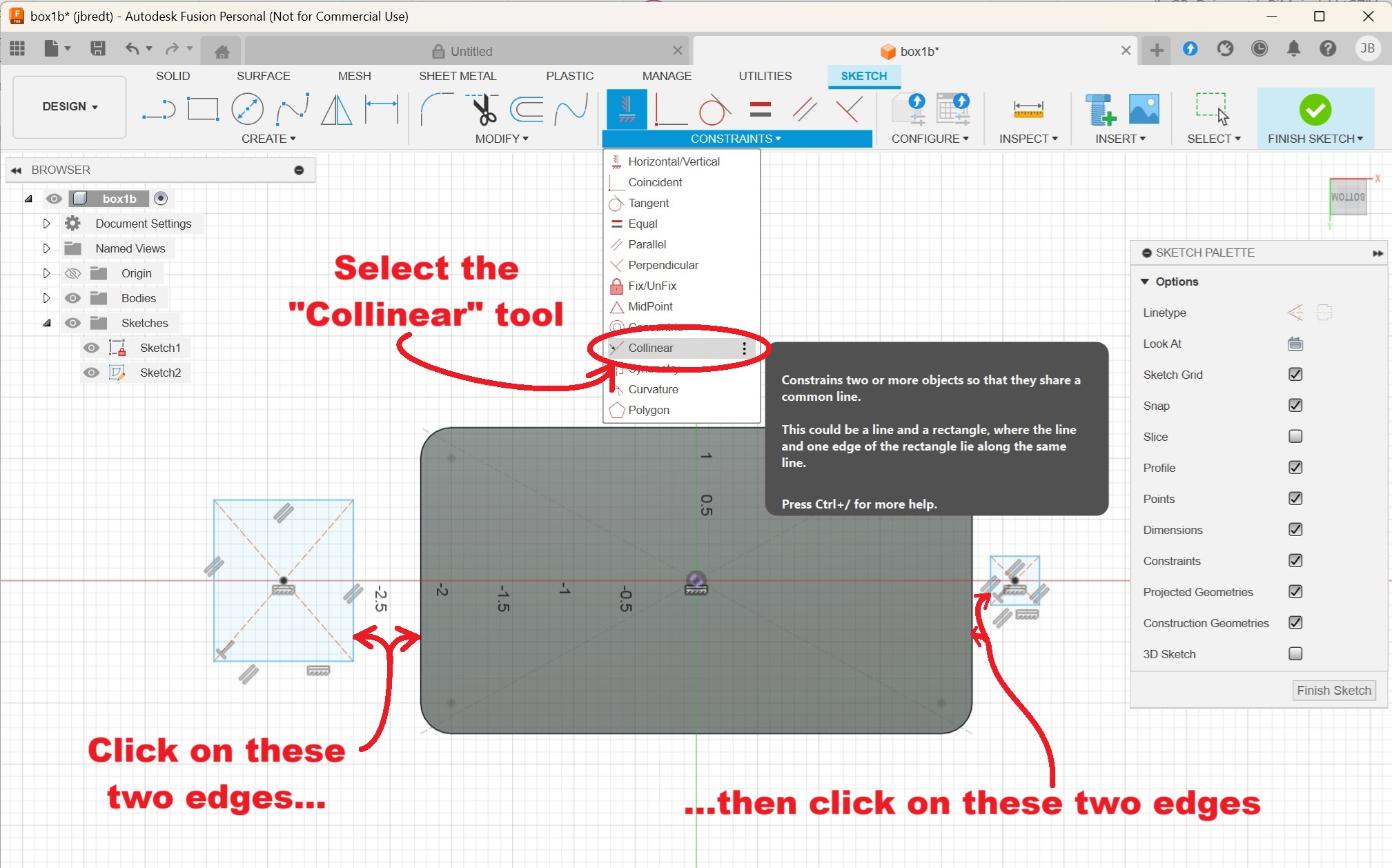Screen dimensions: 1392x868
Task: Click the Sketch Dimension tool
Action: 381,109
